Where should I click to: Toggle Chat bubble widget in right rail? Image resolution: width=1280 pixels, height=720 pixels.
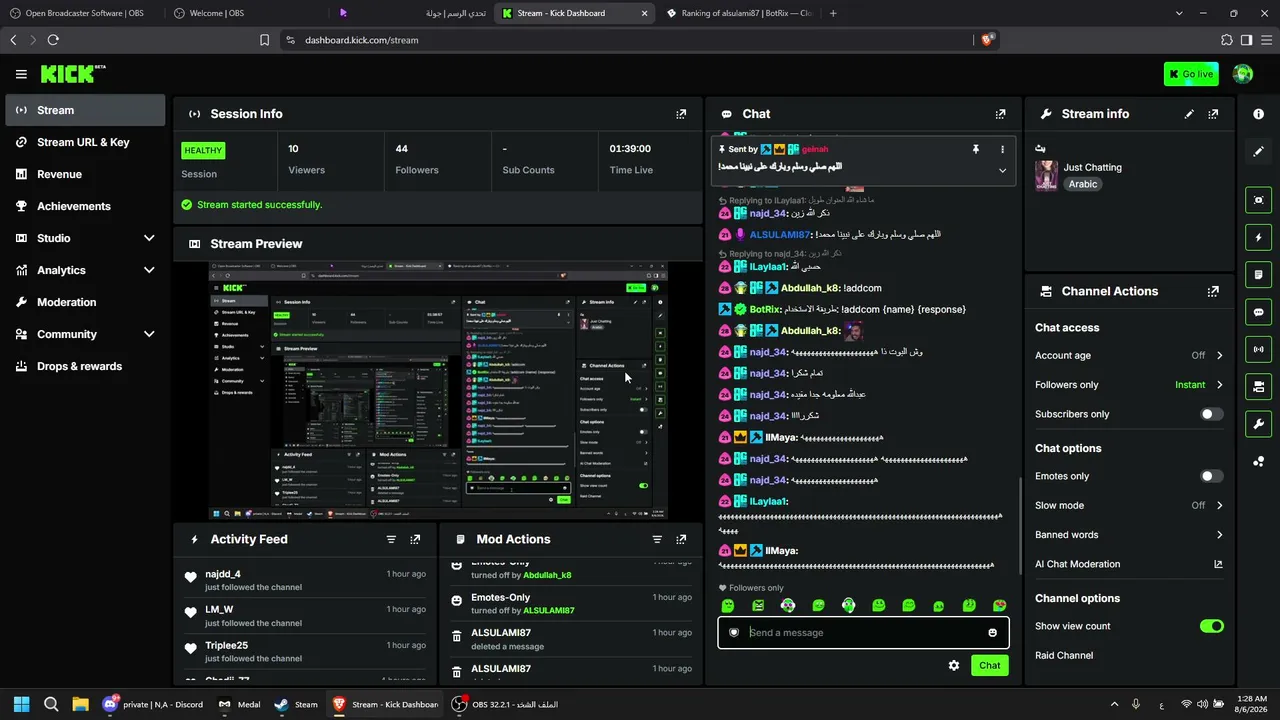pos(1258,312)
